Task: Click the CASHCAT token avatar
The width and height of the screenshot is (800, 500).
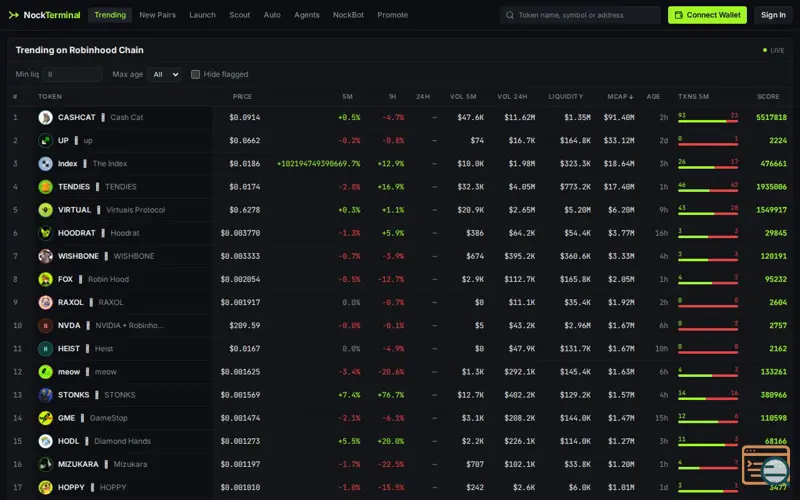Action: click(x=45, y=117)
